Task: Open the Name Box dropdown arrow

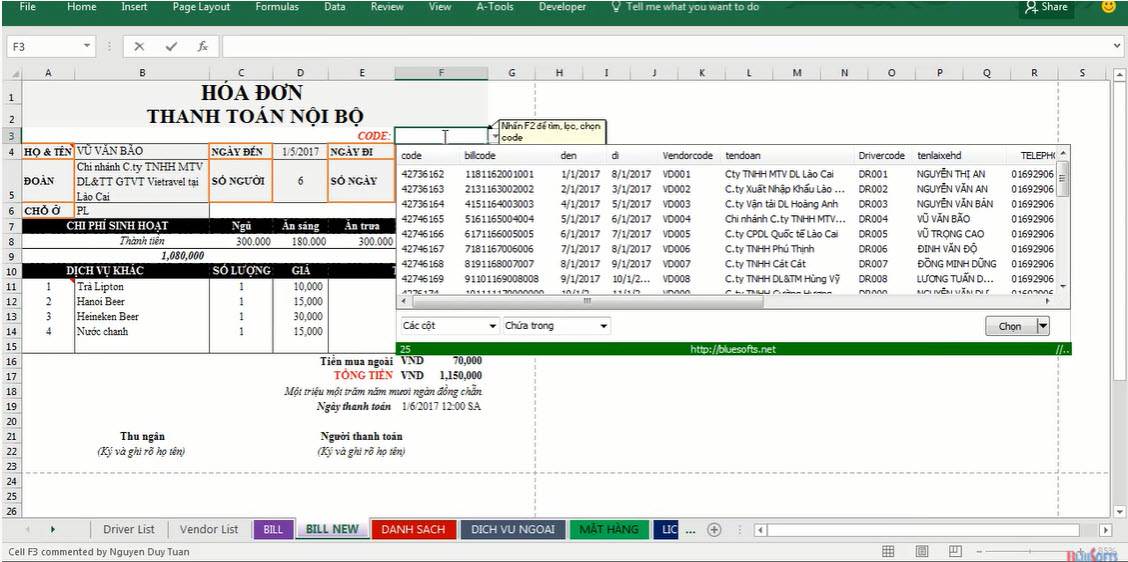Action: pos(87,47)
